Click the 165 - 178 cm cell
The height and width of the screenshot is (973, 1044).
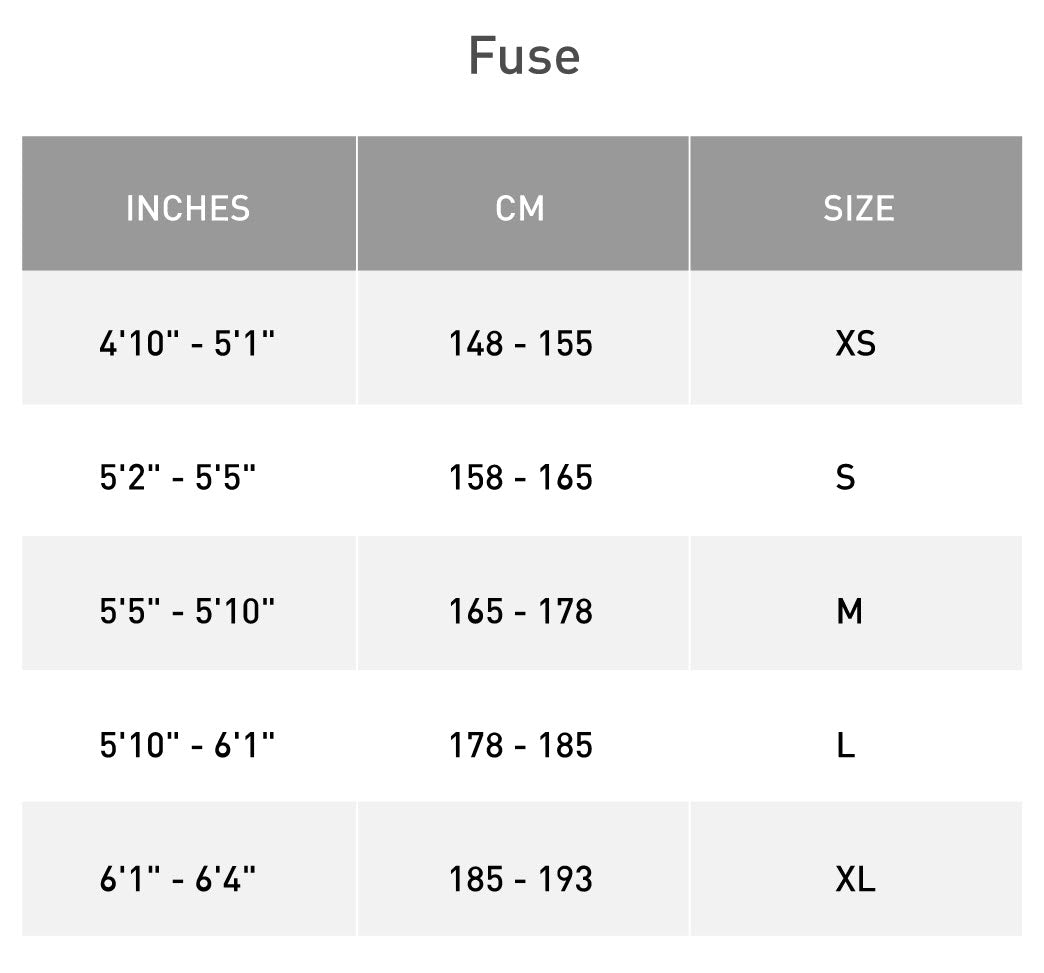tap(521, 611)
